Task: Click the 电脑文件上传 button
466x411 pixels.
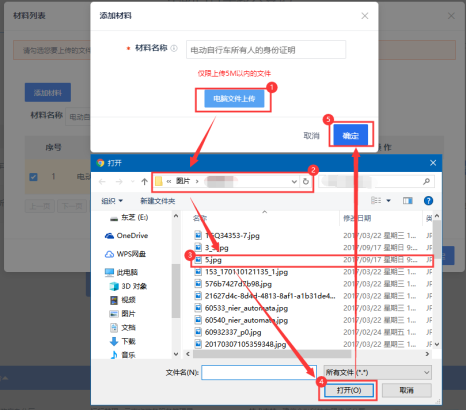Action: 234,99
